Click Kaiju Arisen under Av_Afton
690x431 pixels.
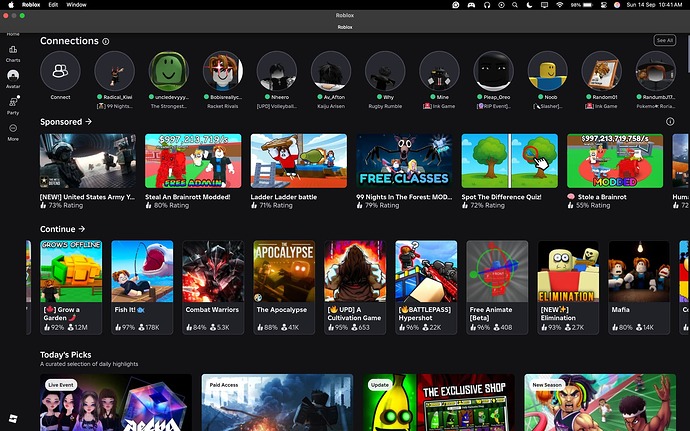coord(331,106)
